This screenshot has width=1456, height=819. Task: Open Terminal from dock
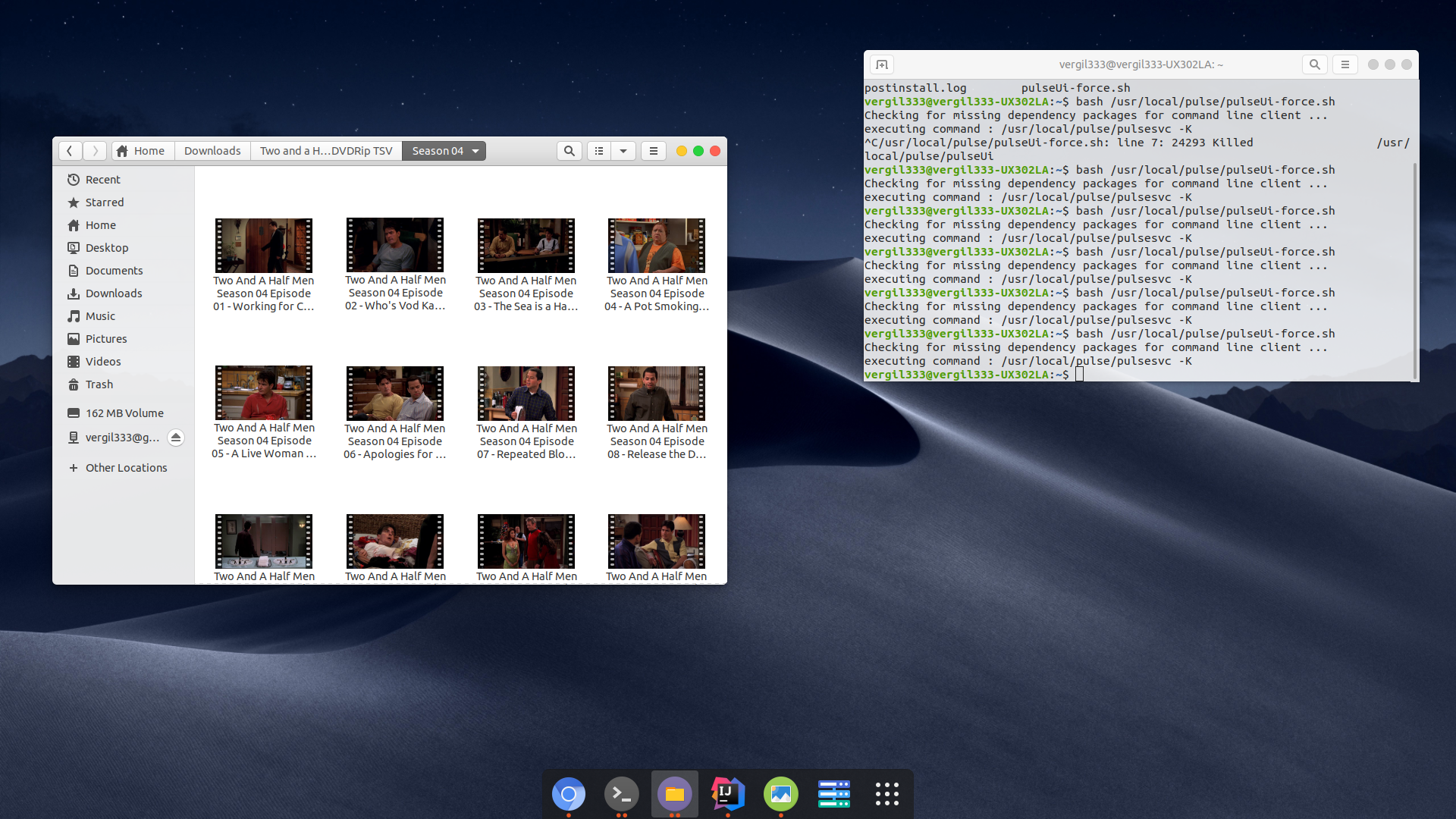[x=622, y=794]
